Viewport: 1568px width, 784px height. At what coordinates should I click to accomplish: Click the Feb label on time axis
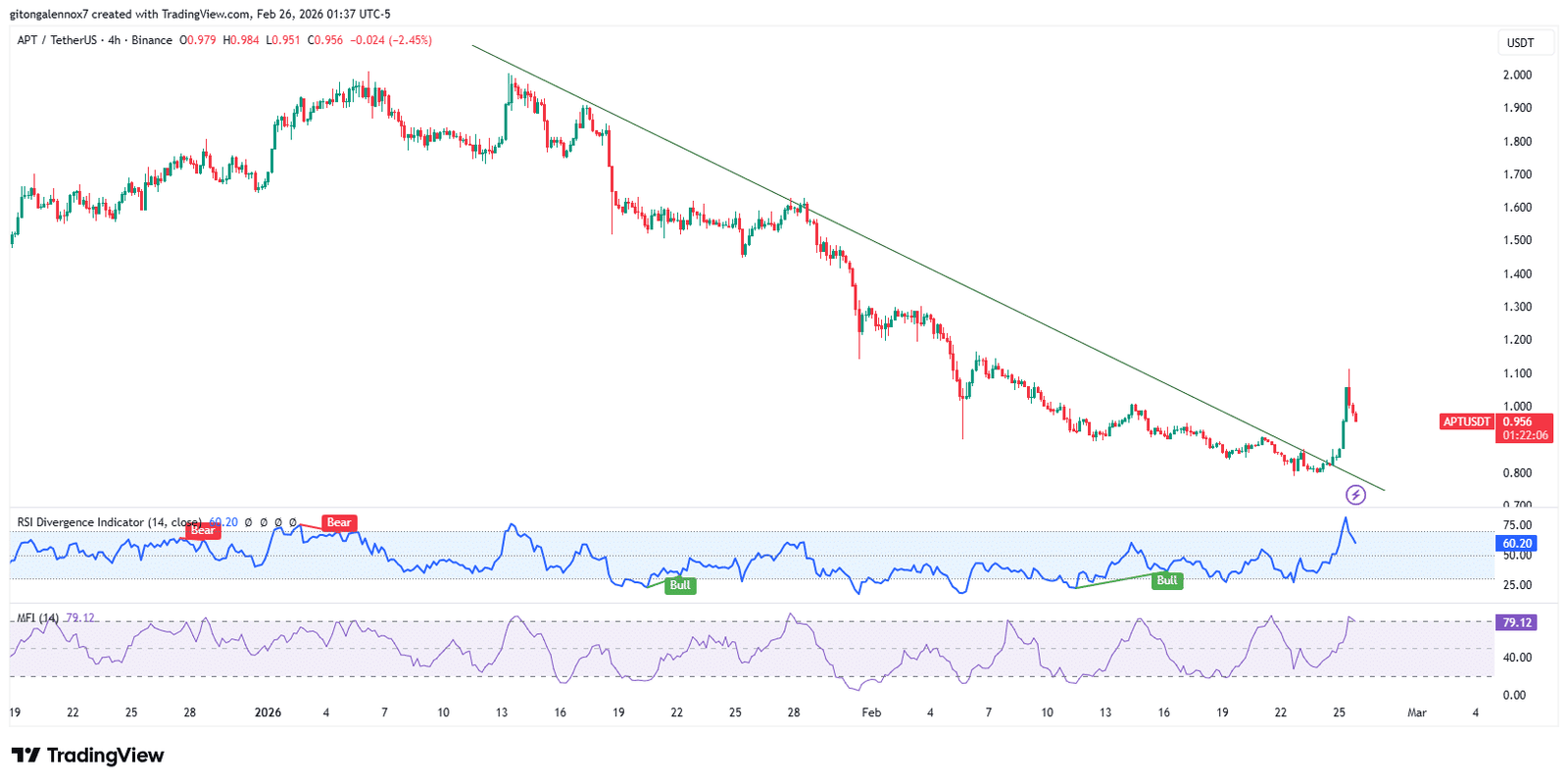tap(870, 712)
